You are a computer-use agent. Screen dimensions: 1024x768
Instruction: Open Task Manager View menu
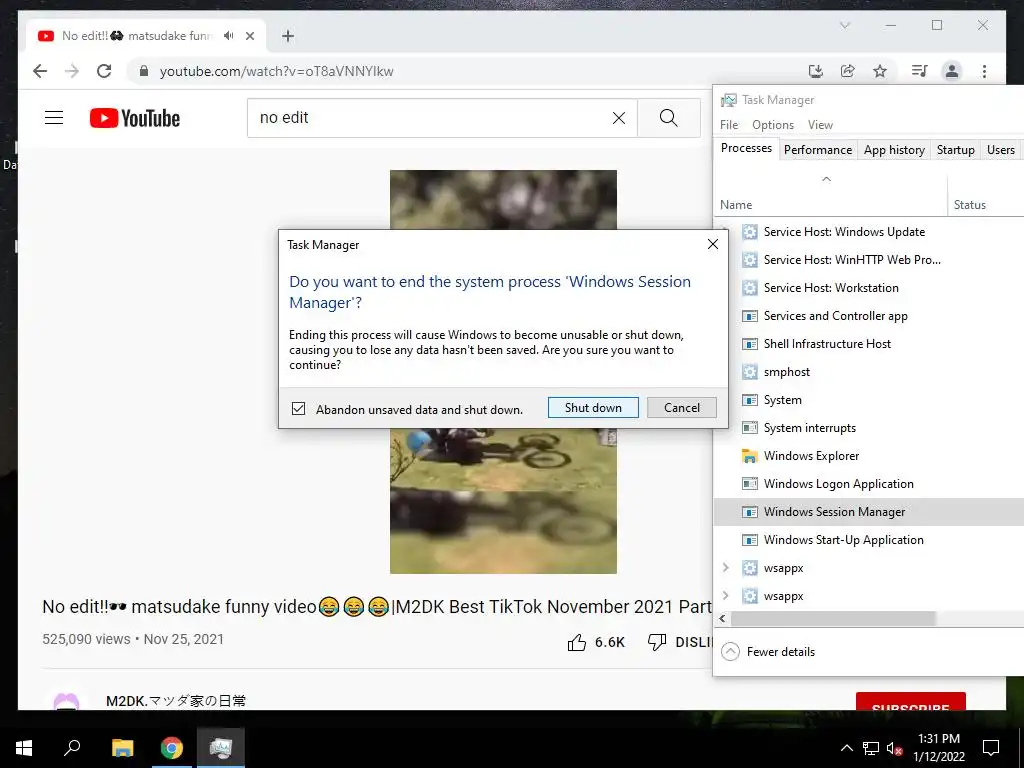pyautogui.click(x=820, y=125)
